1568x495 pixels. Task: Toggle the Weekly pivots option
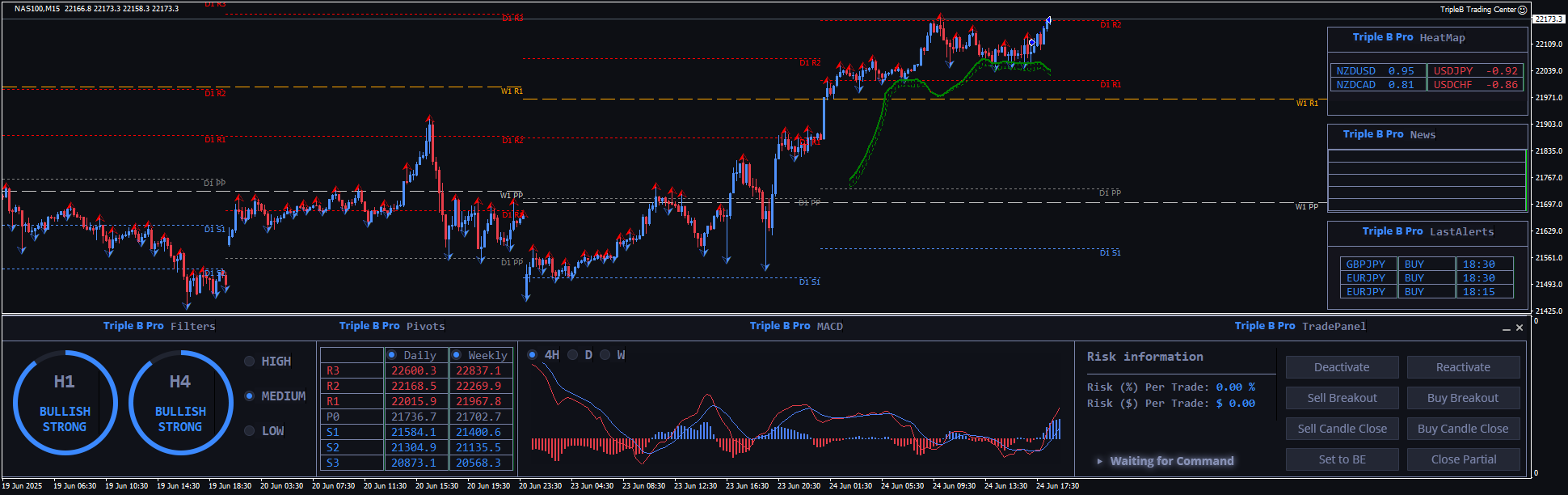(457, 355)
